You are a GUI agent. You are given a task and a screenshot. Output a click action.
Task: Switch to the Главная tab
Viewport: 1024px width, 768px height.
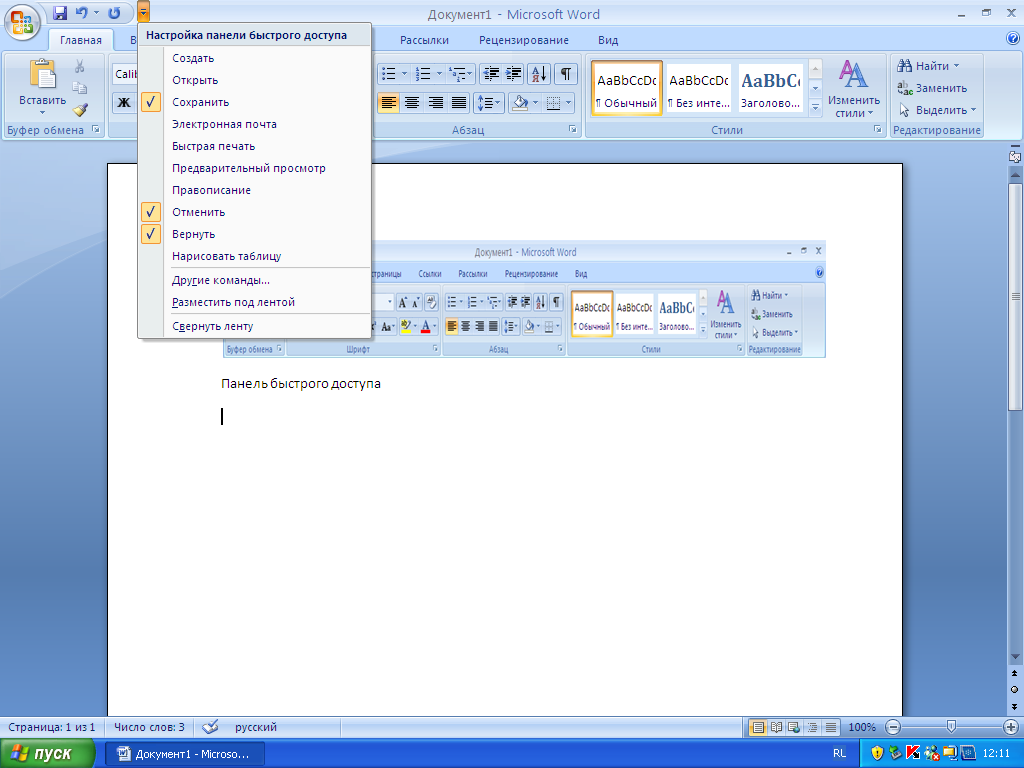[81, 40]
